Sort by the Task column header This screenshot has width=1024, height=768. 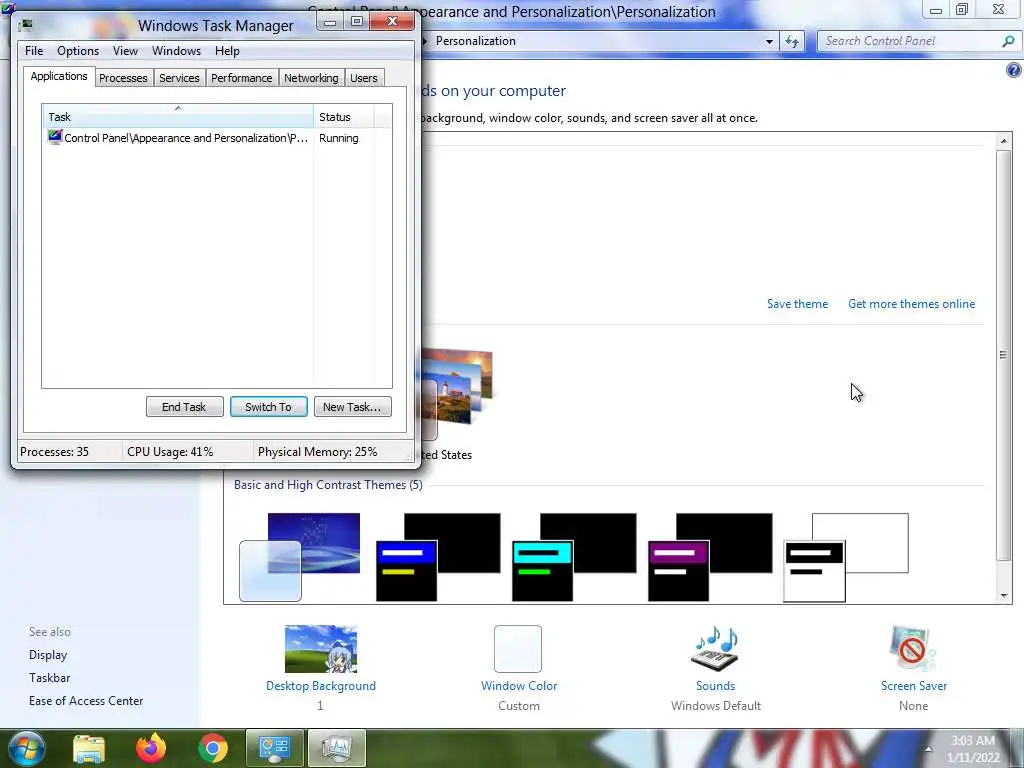(x=178, y=117)
